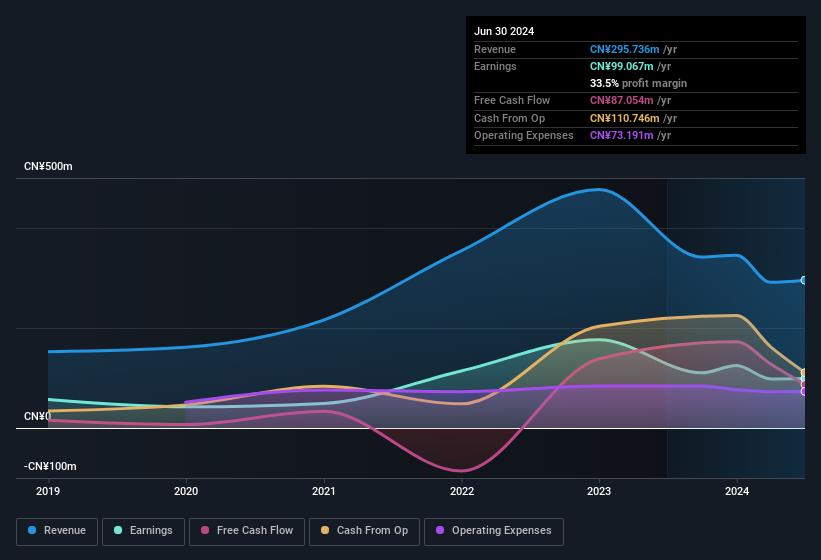Viewport: 821px width, 560px height.
Task: Click the CN¥0 y-axis label
Action: 38,416
